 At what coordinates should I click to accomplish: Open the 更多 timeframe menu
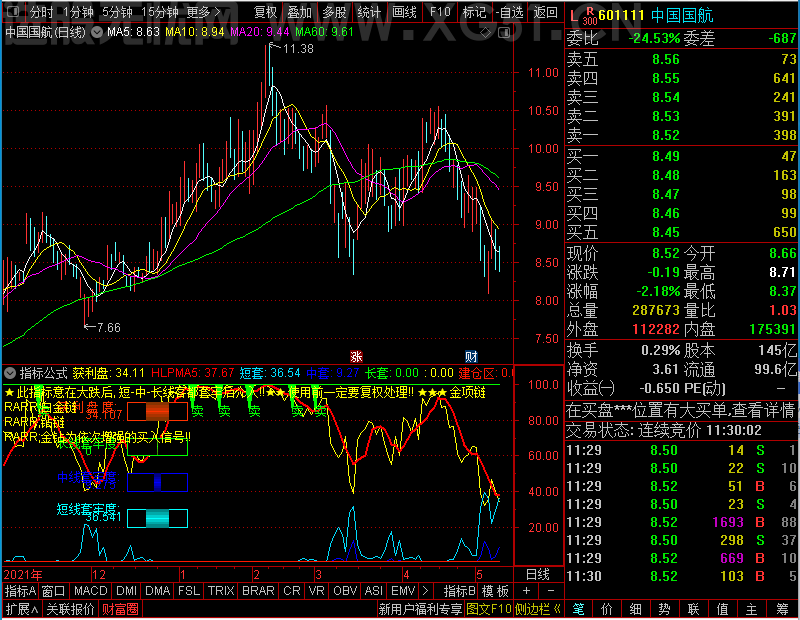tap(203, 12)
